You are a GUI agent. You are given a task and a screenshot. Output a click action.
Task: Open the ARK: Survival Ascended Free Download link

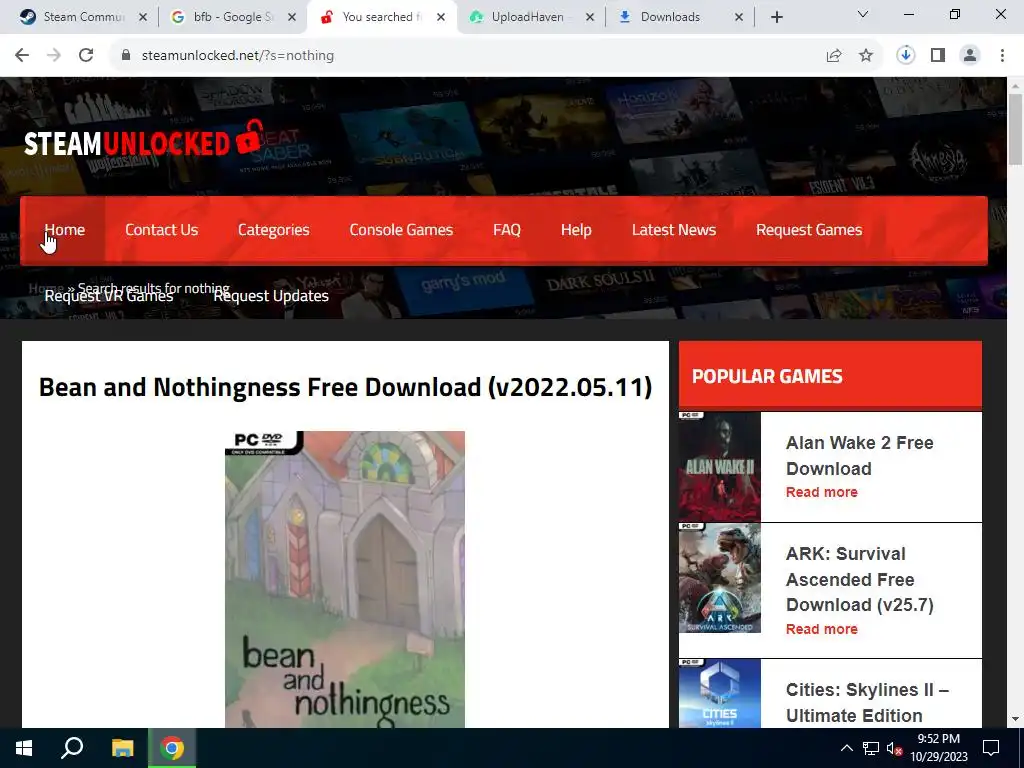tap(859, 579)
